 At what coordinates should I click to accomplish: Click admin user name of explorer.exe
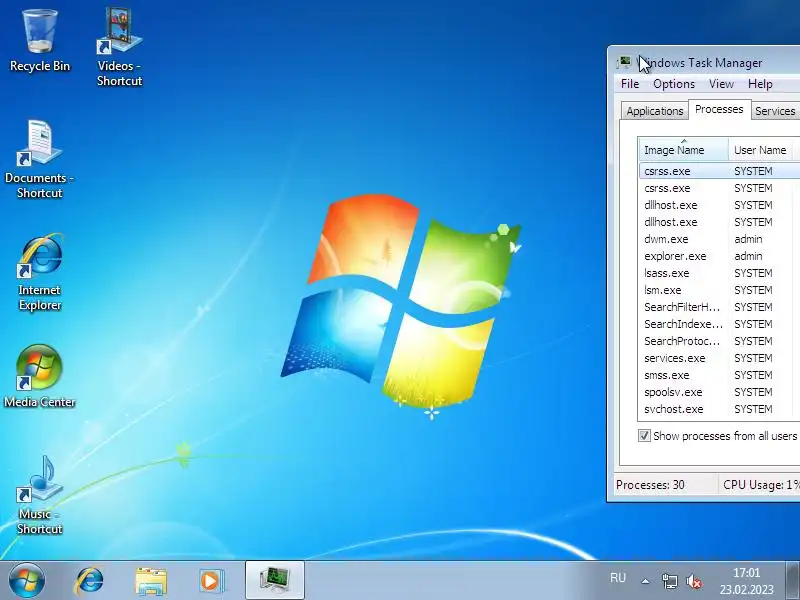click(x=748, y=256)
